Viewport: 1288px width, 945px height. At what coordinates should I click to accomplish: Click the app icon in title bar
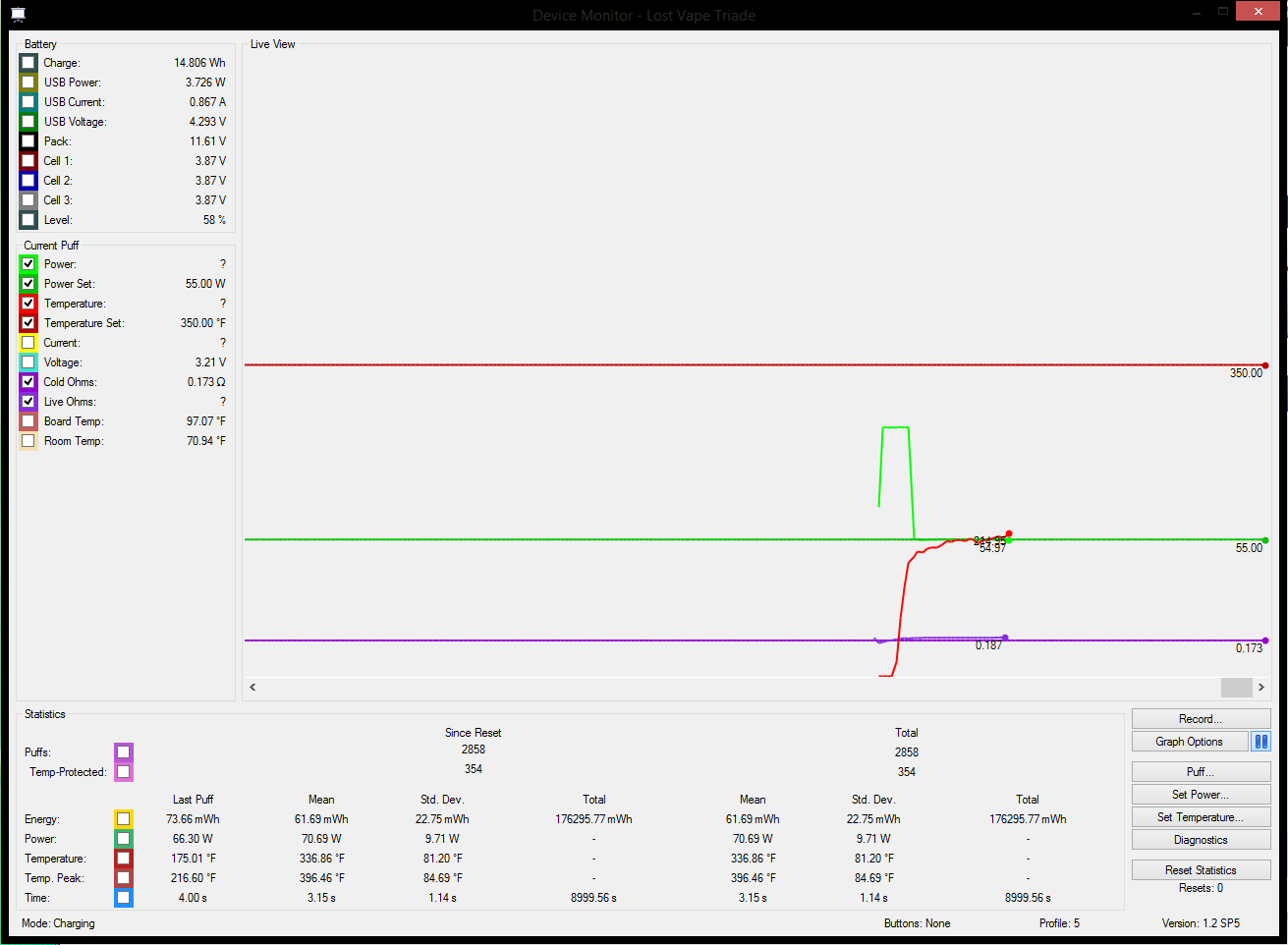[x=18, y=14]
